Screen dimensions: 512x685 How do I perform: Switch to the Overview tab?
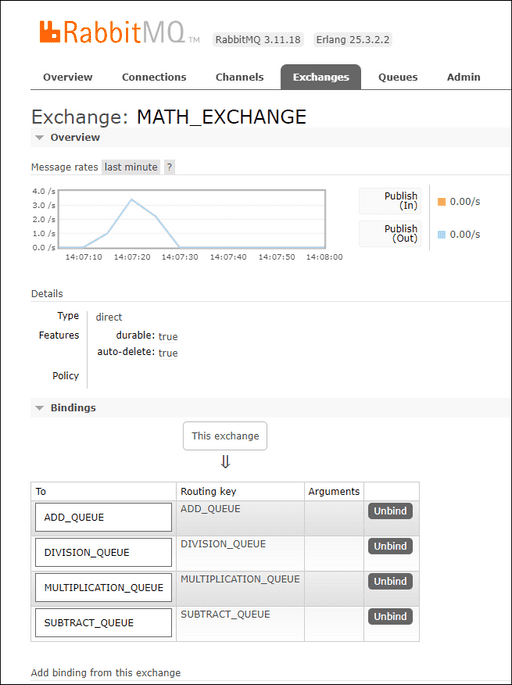click(x=68, y=77)
